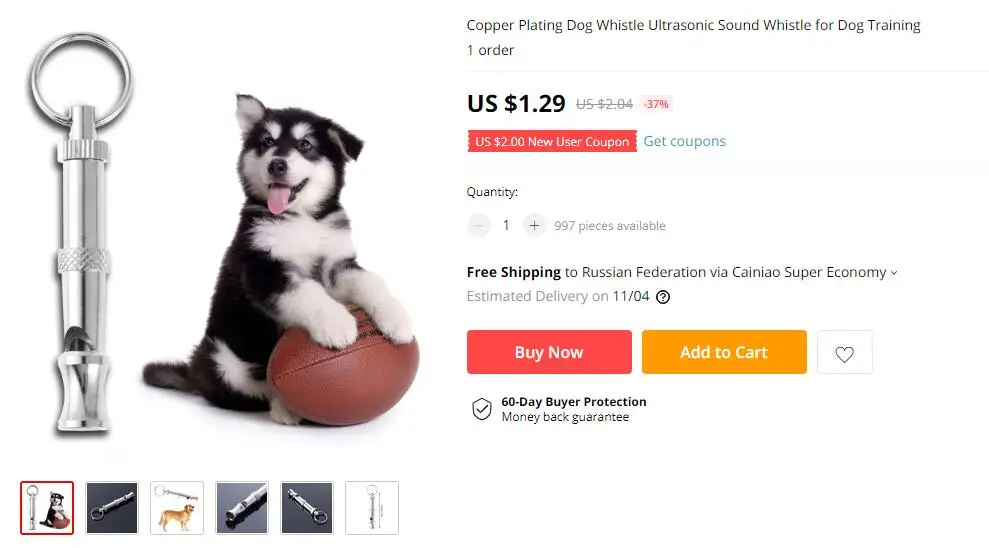Screen dimensions: 989x548
Task: Click the US $2.00 New User Coupon tag
Action: [x=552, y=142]
